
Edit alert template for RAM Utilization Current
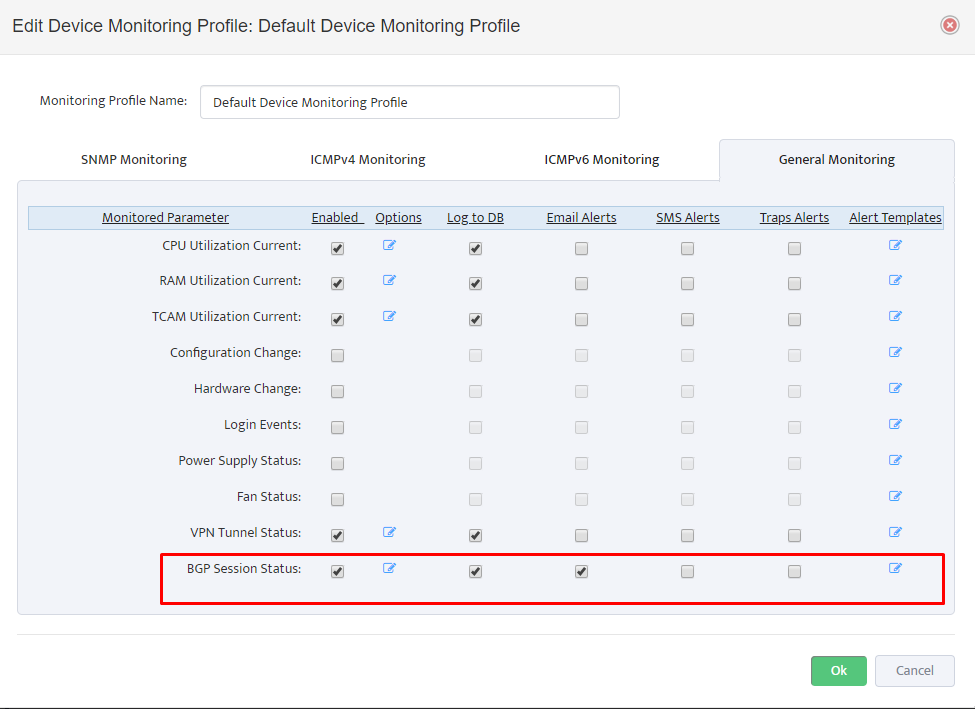pyautogui.click(x=895, y=280)
